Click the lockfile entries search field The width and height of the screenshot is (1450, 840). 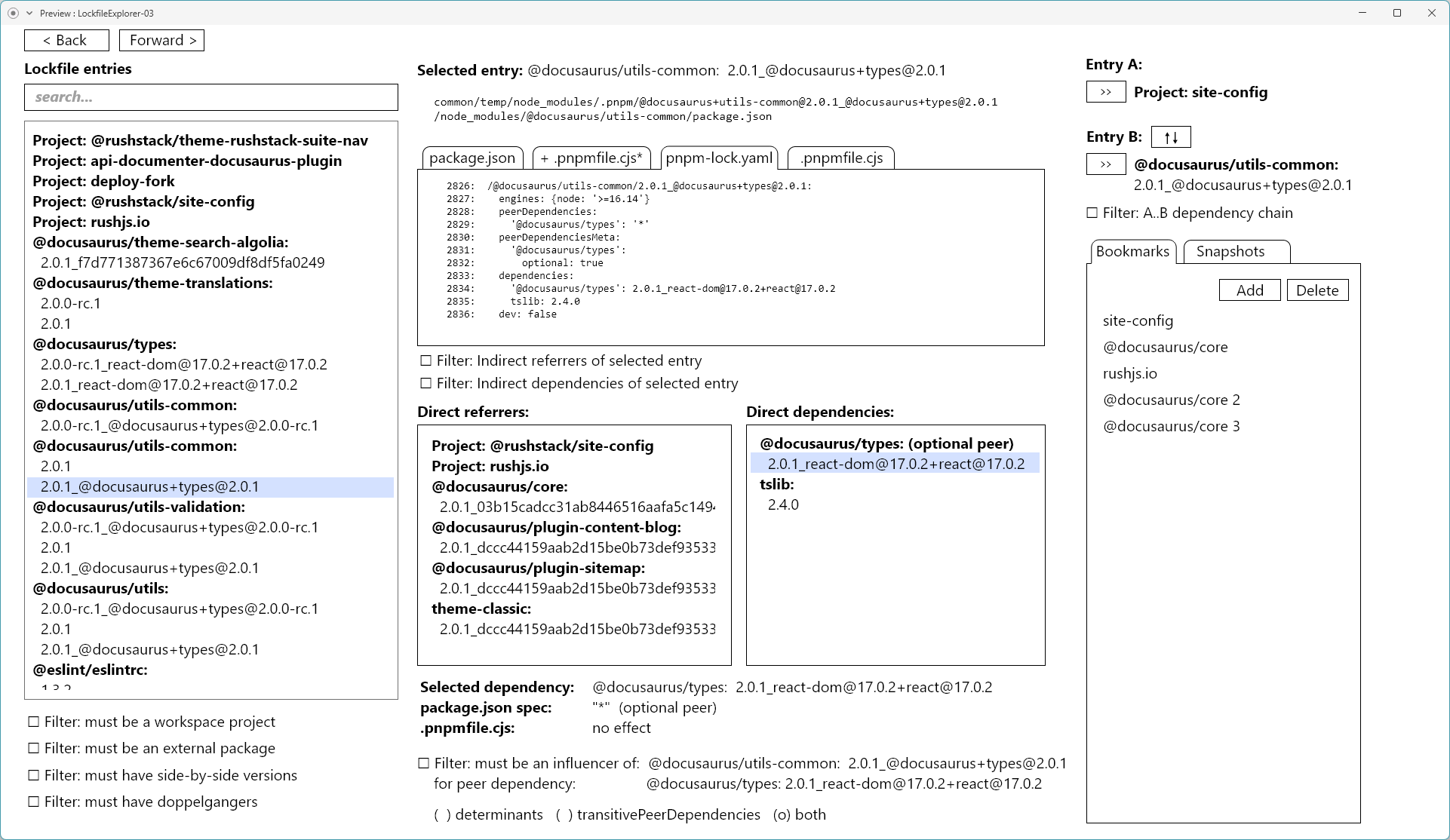[210, 97]
